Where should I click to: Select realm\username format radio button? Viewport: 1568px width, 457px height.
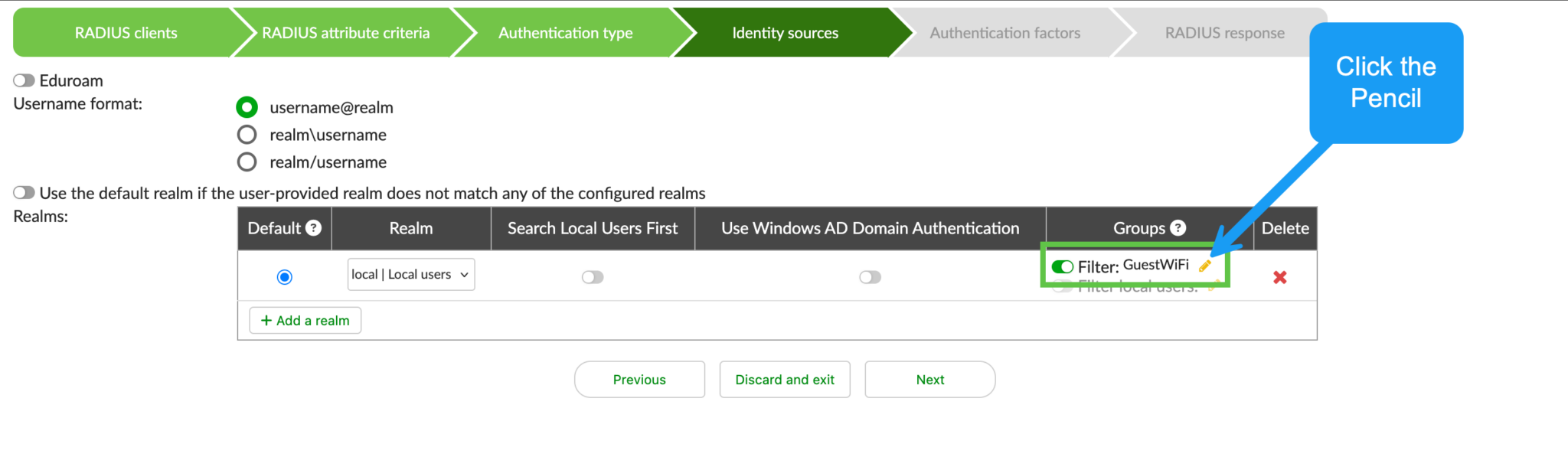point(247,135)
